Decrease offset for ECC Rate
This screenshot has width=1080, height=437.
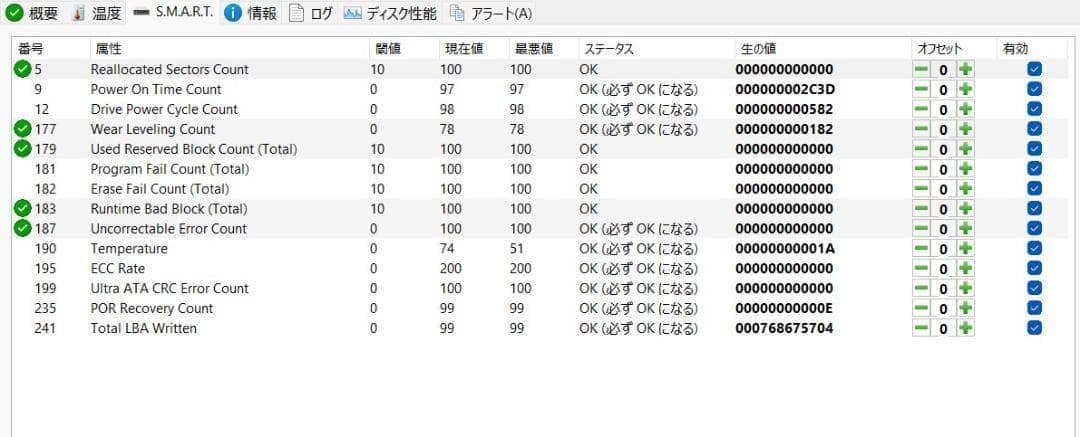pyautogui.click(x=921, y=268)
